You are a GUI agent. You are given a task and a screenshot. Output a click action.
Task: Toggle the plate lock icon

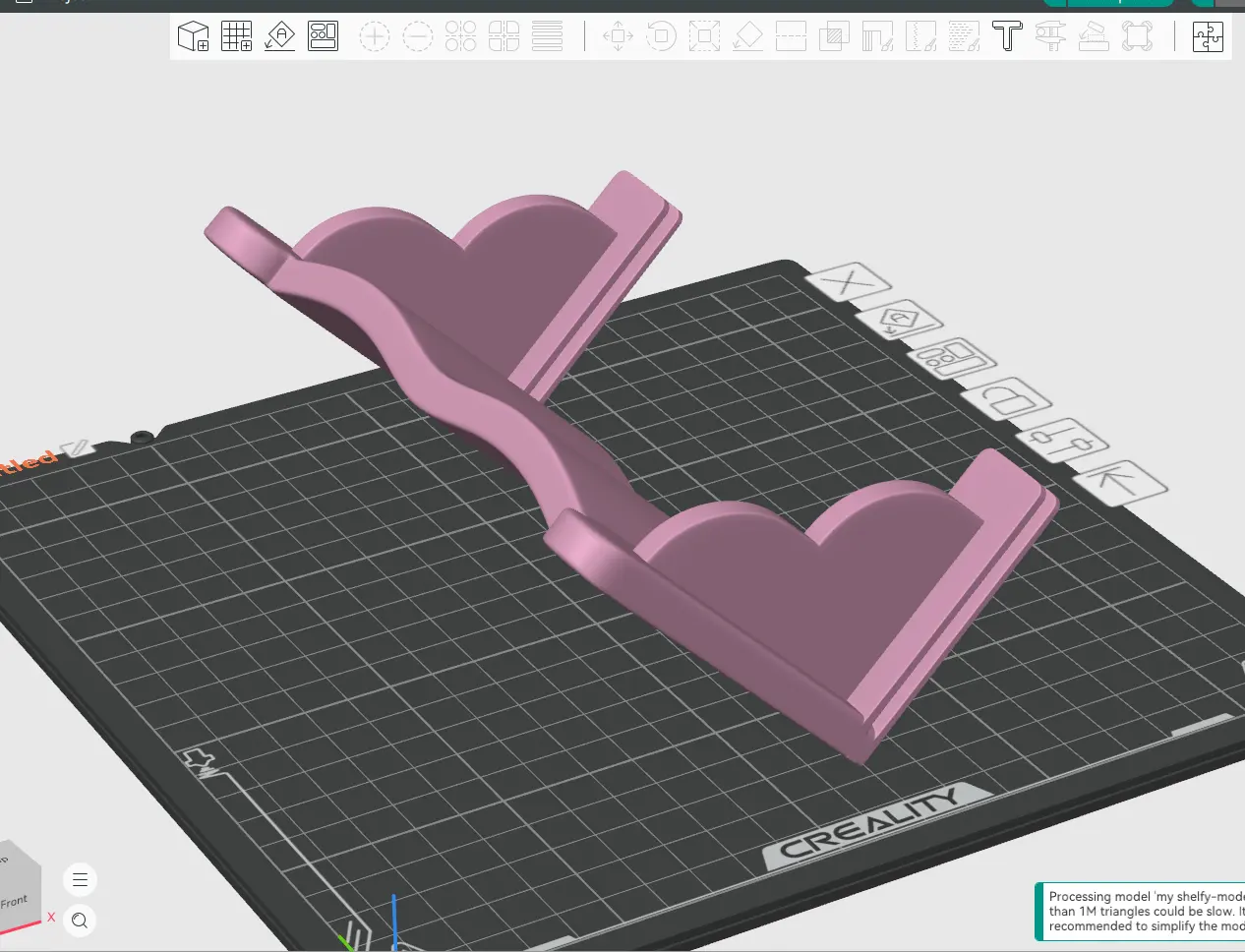click(x=1006, y=398)
